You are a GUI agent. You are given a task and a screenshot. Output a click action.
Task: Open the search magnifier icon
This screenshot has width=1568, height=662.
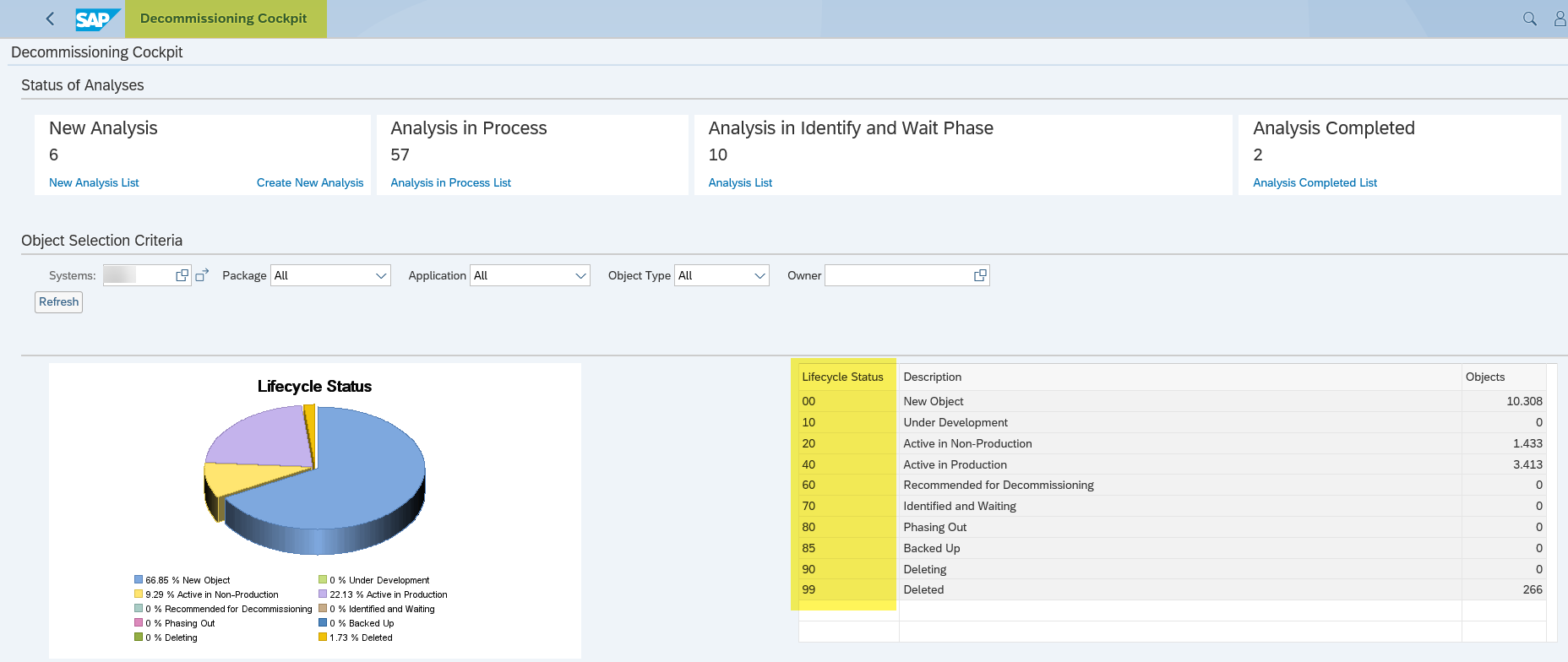click(1529, 19)
